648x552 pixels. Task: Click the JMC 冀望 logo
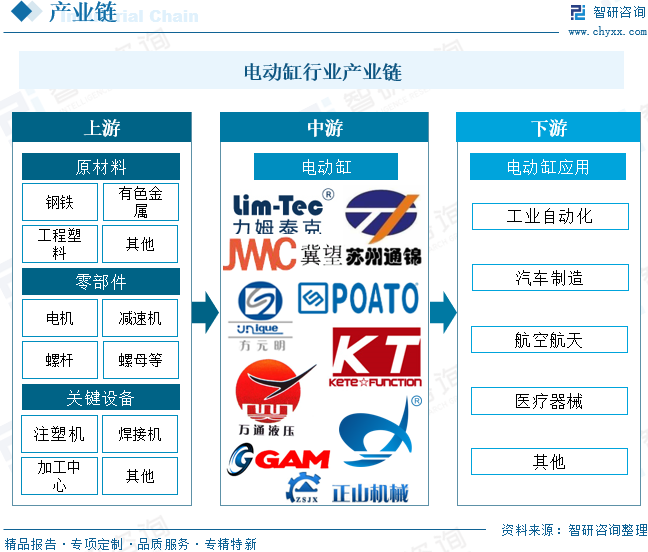point(282,255)
